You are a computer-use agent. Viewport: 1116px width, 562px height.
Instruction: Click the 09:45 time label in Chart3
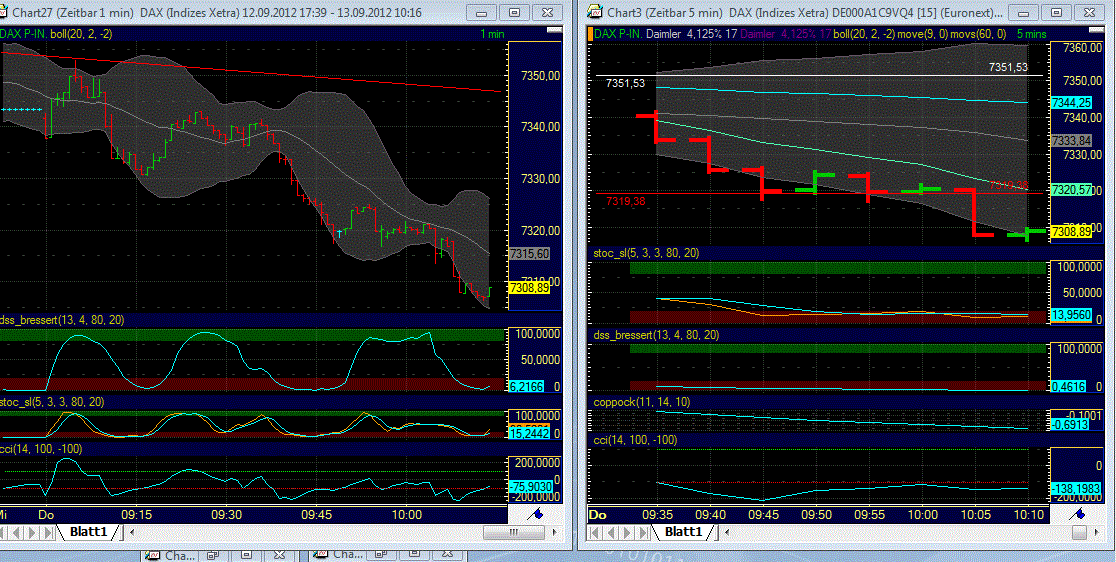pos(762,514)
